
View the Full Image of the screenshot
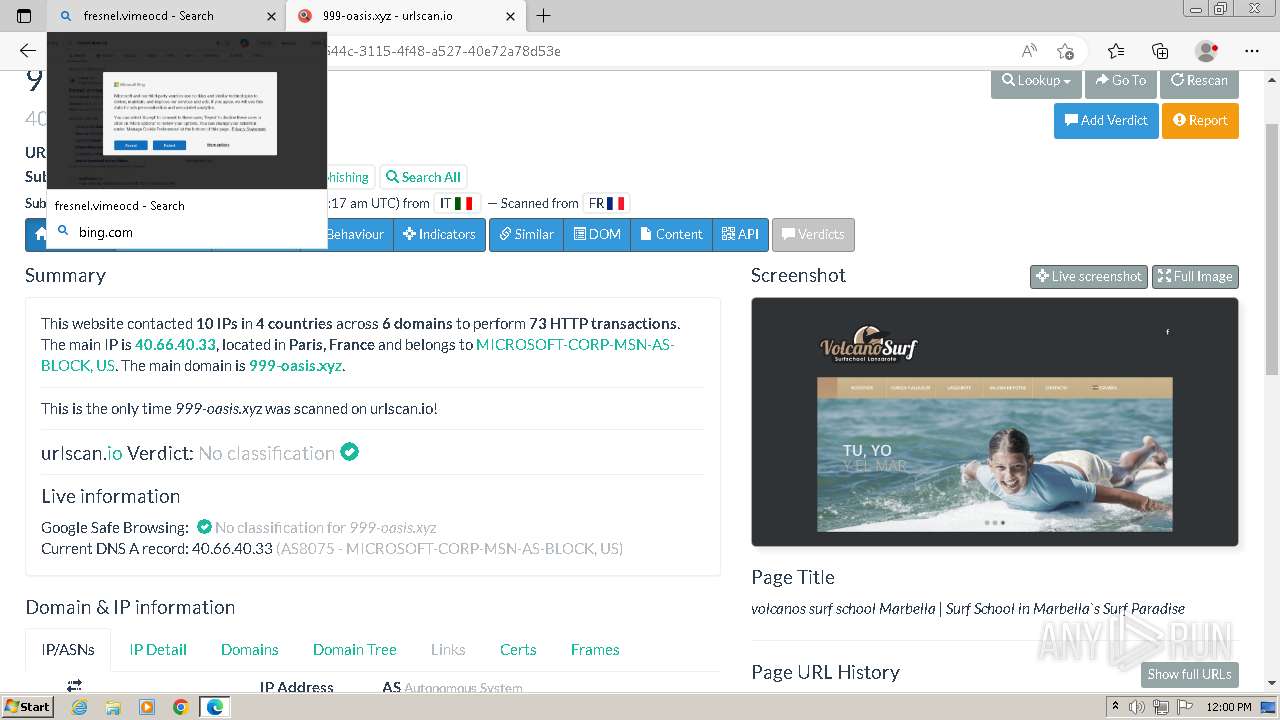point(1195,277)
